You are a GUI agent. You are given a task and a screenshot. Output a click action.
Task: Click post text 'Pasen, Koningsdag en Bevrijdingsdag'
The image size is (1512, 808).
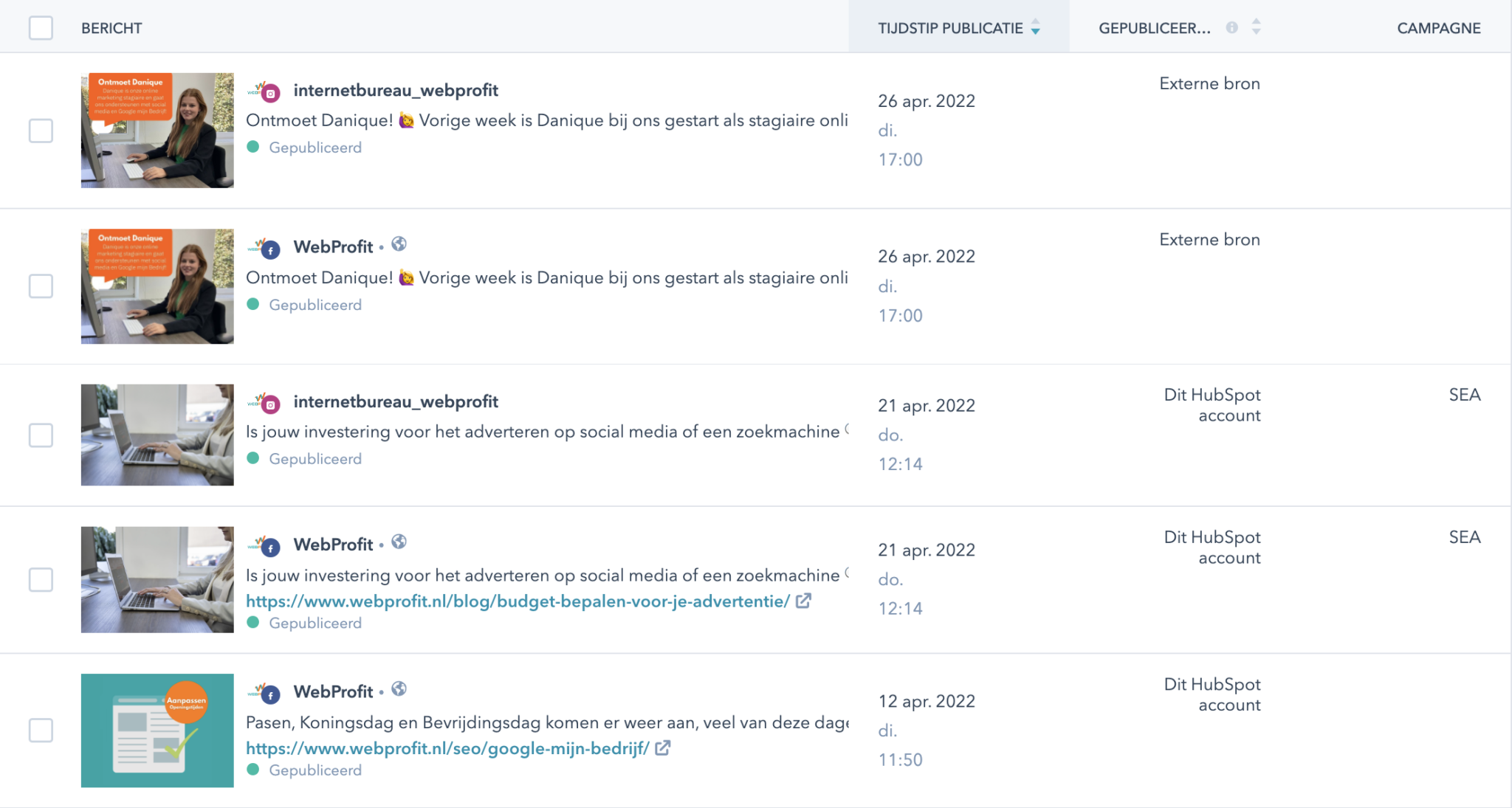coord(547,722)
